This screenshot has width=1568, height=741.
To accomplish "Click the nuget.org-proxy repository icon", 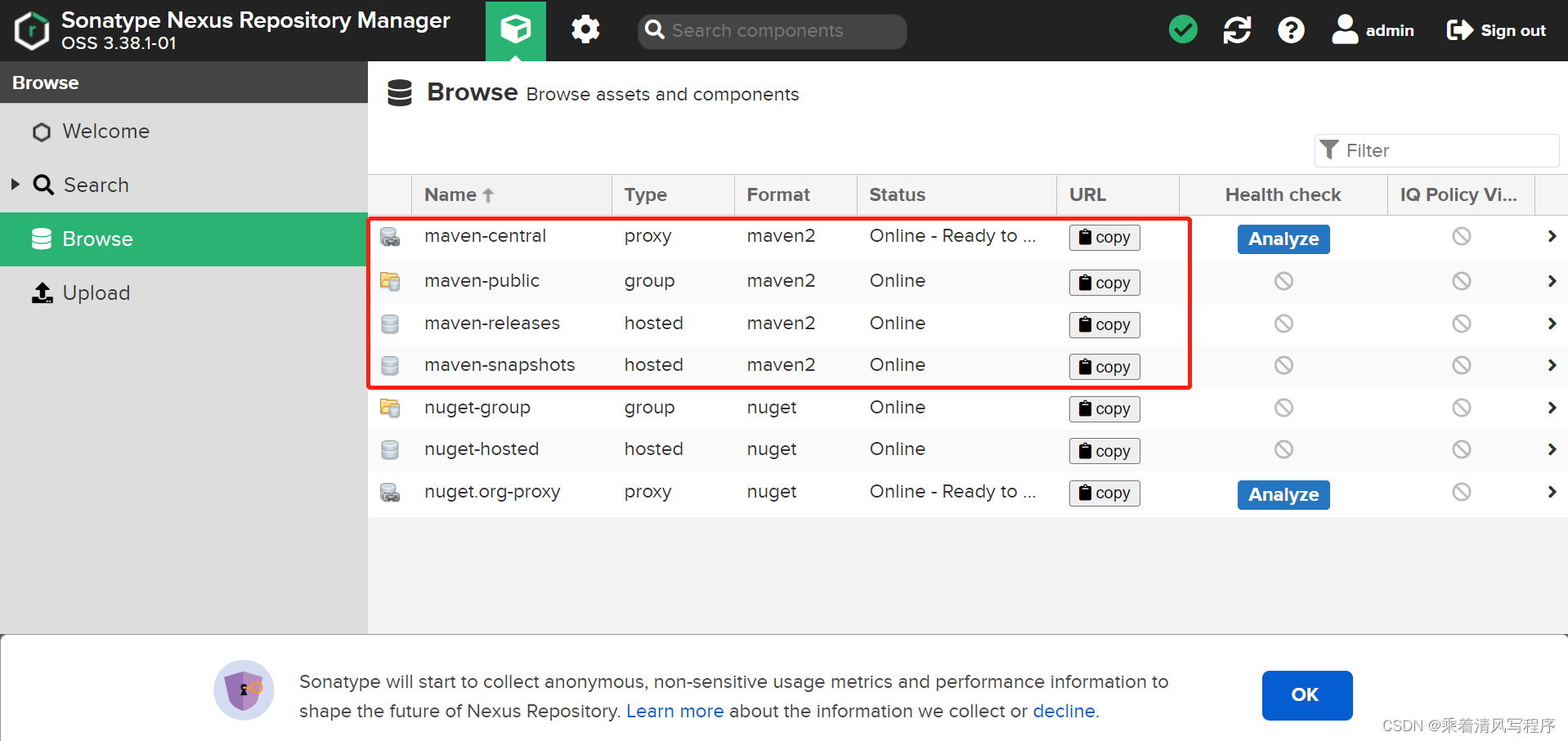I will (390, 493).
